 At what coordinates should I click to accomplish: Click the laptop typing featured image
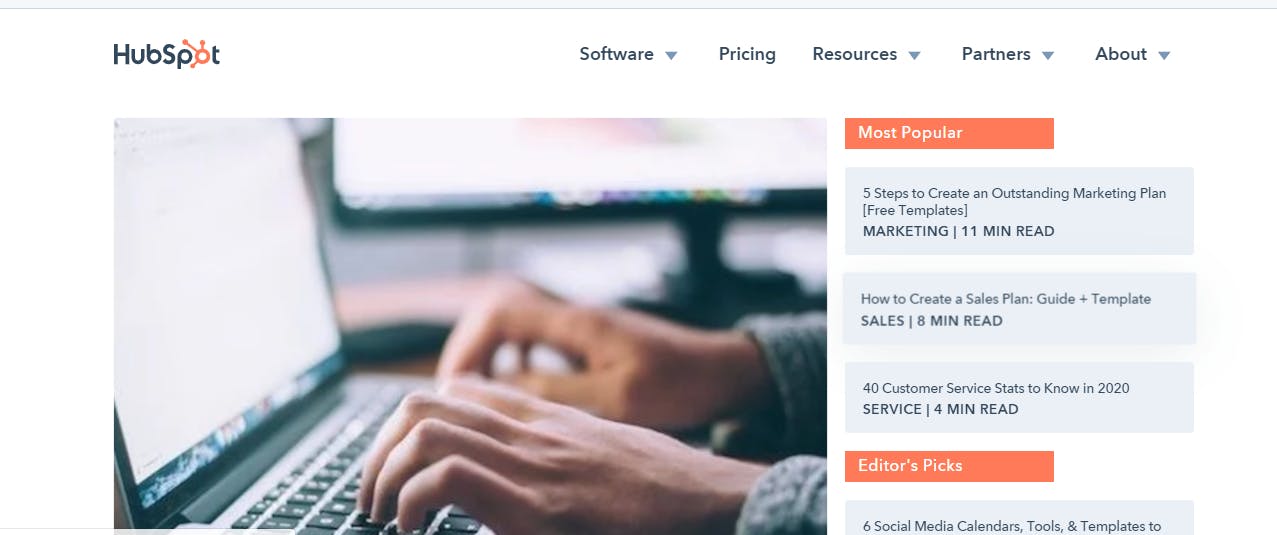[470, 326]
